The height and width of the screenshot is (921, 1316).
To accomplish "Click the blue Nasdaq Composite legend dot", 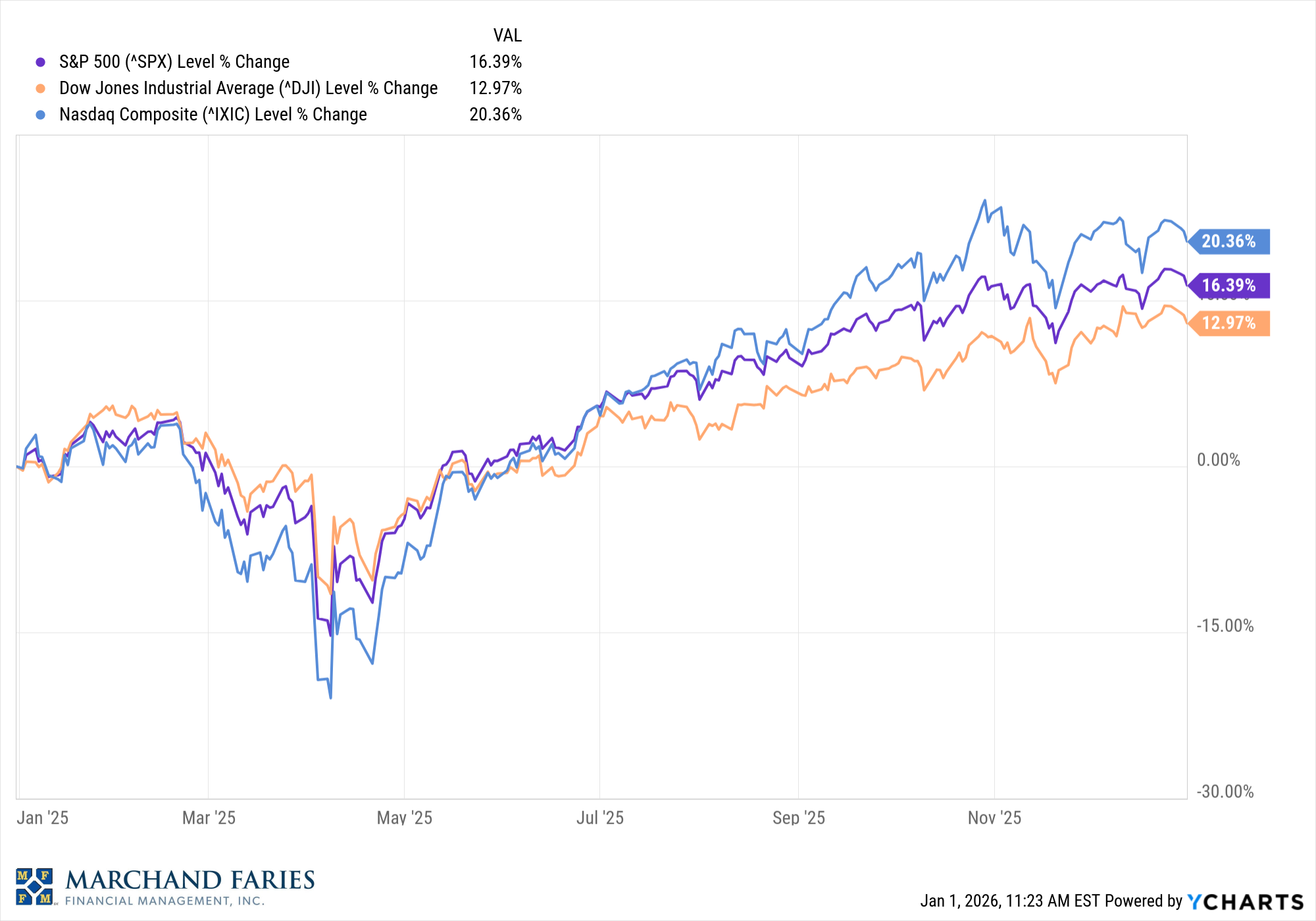I will pyautogui.click(x=41, y=115).
